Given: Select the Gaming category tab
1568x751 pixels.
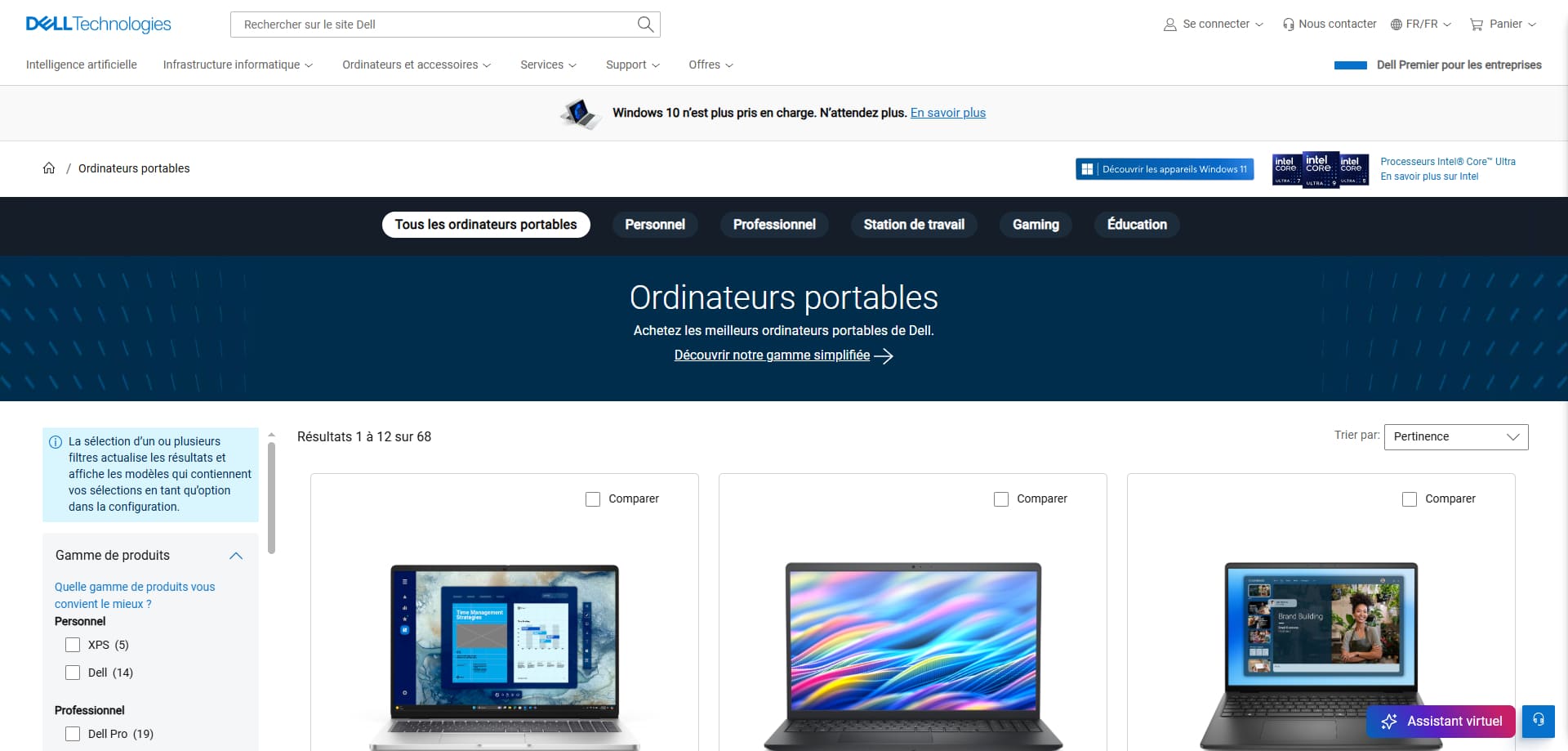Looking at the screenshot, I should [x=1036, y=225].
